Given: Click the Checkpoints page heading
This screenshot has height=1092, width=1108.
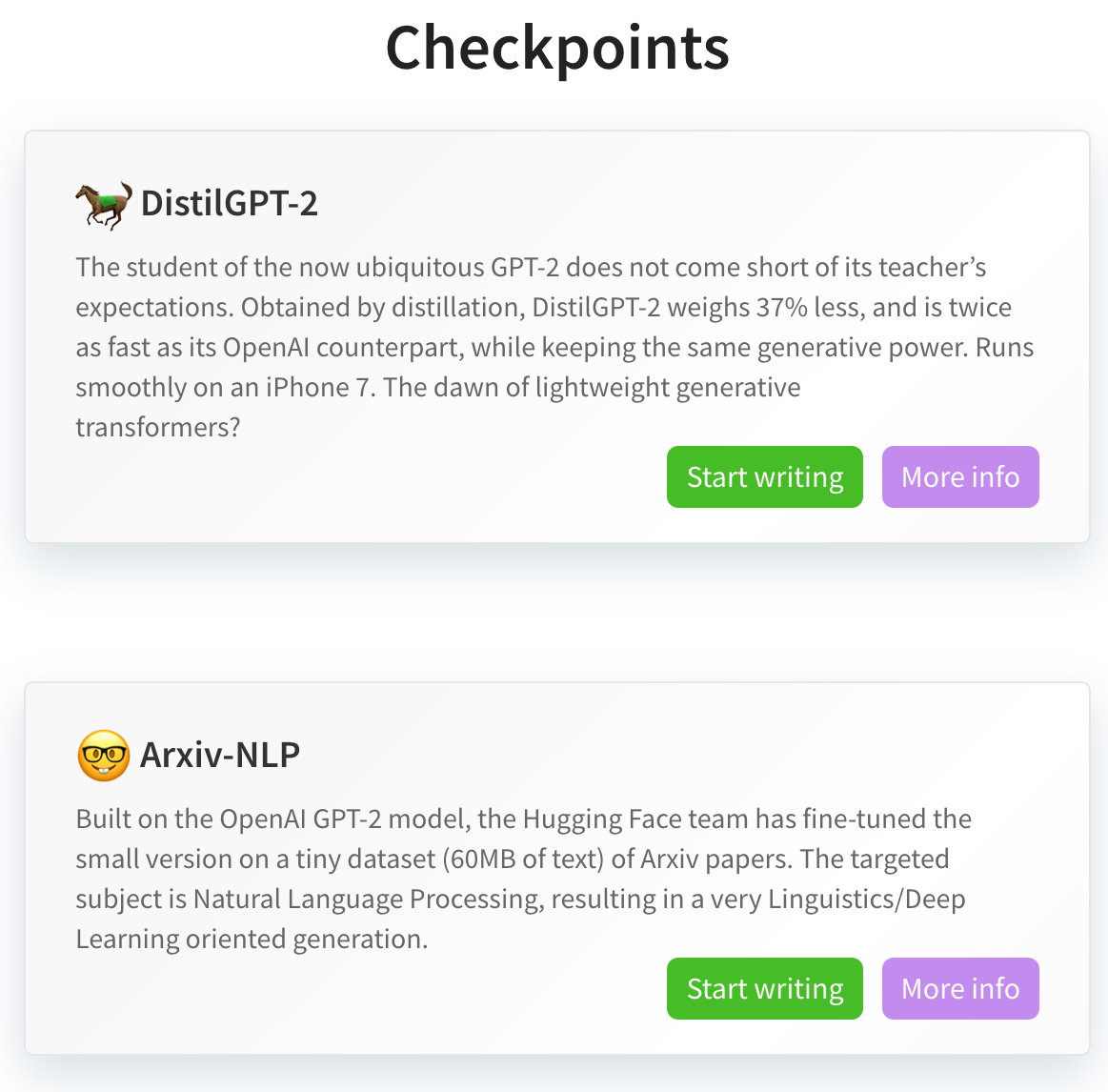Looking at the screenshot, I should (556, 50).
